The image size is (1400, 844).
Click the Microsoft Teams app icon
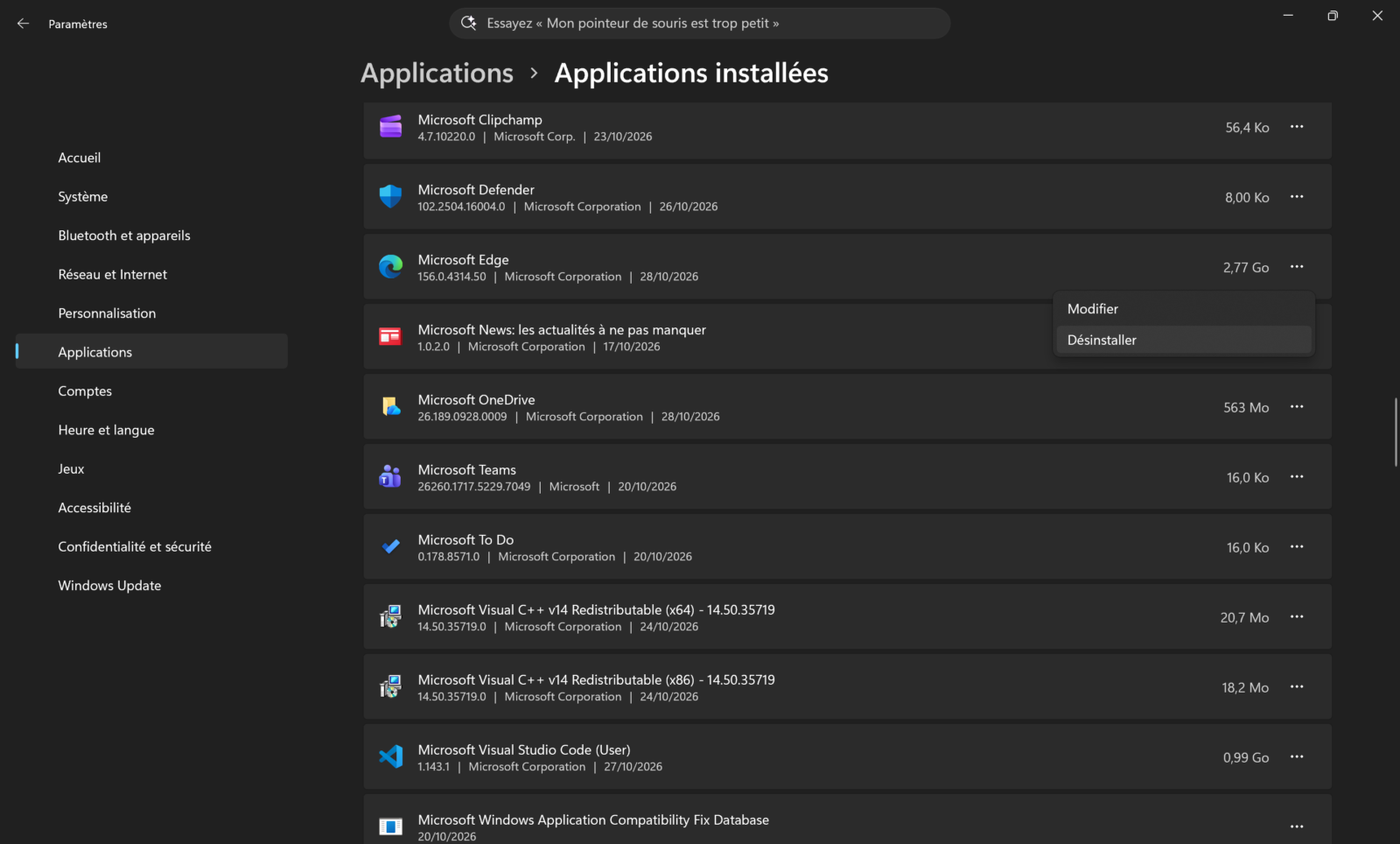click(390, 477)
